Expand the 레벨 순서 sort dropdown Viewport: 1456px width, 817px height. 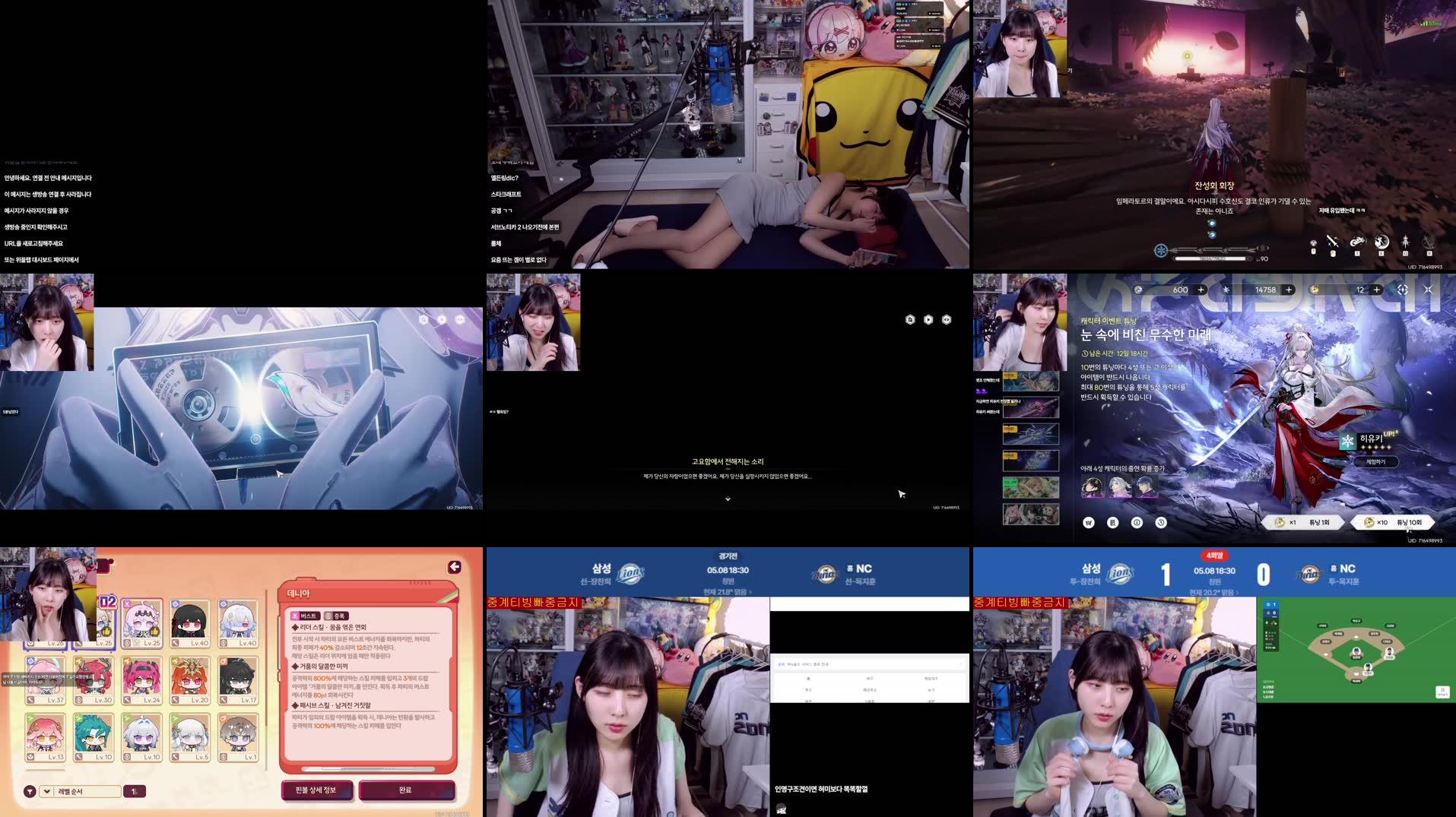tap(81, 791)
